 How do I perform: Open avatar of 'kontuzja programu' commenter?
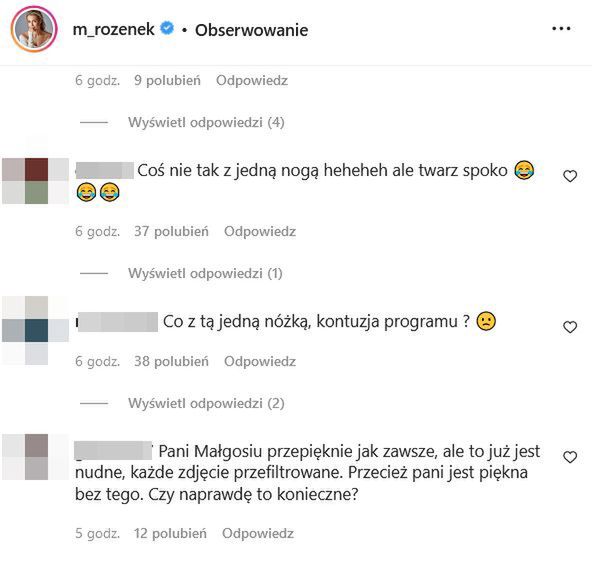[x=35, y=330]
